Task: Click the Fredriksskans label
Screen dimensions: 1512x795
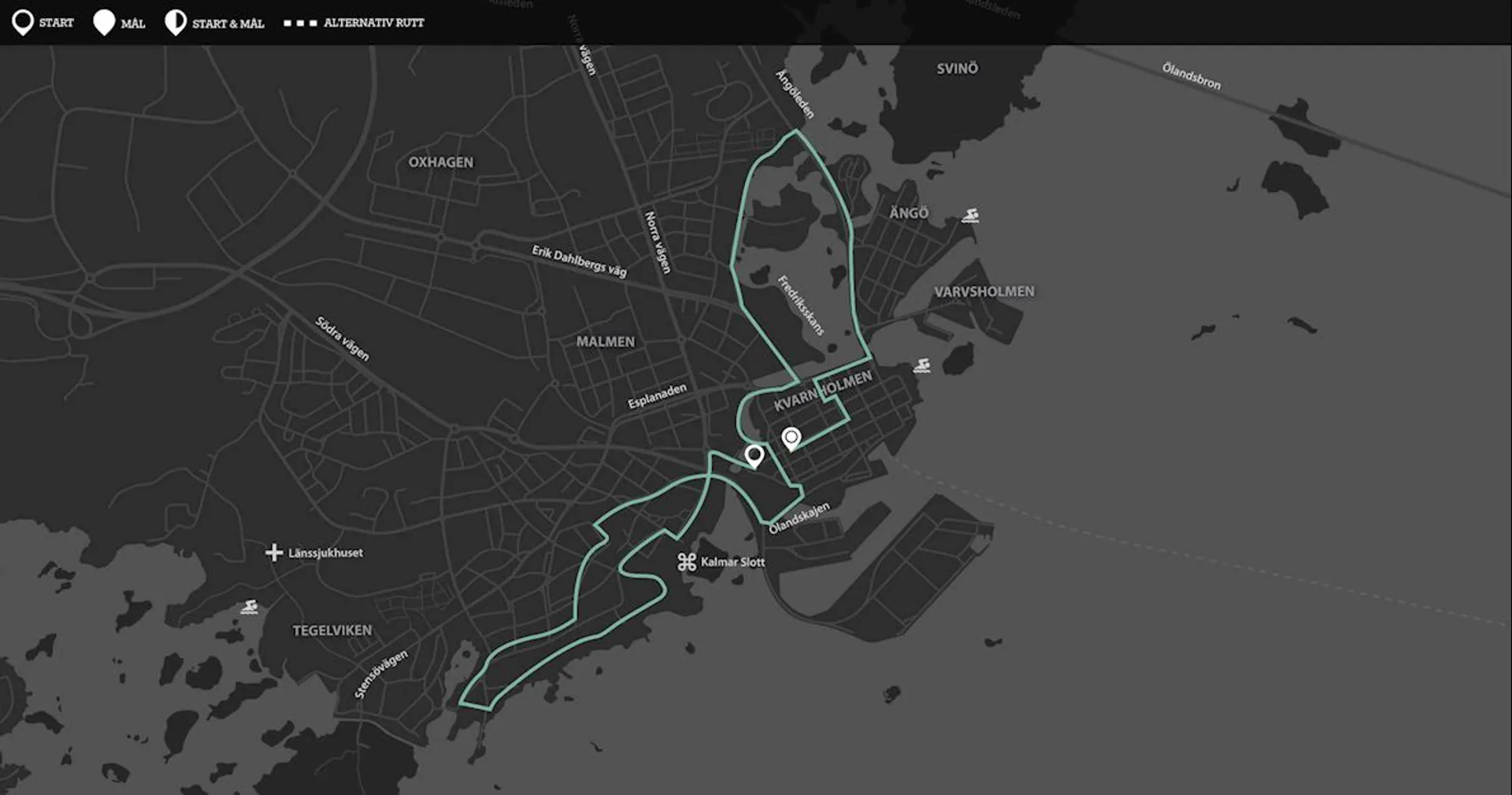Action: point(801,305)
